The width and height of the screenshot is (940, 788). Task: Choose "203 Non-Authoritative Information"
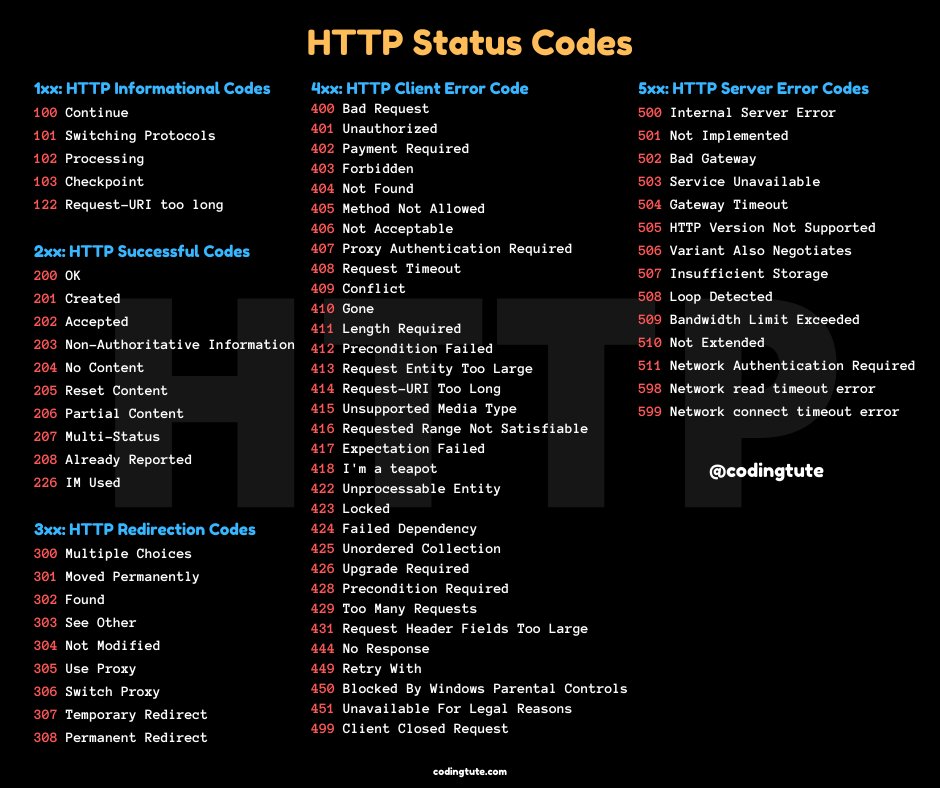(x=164, y=345)
